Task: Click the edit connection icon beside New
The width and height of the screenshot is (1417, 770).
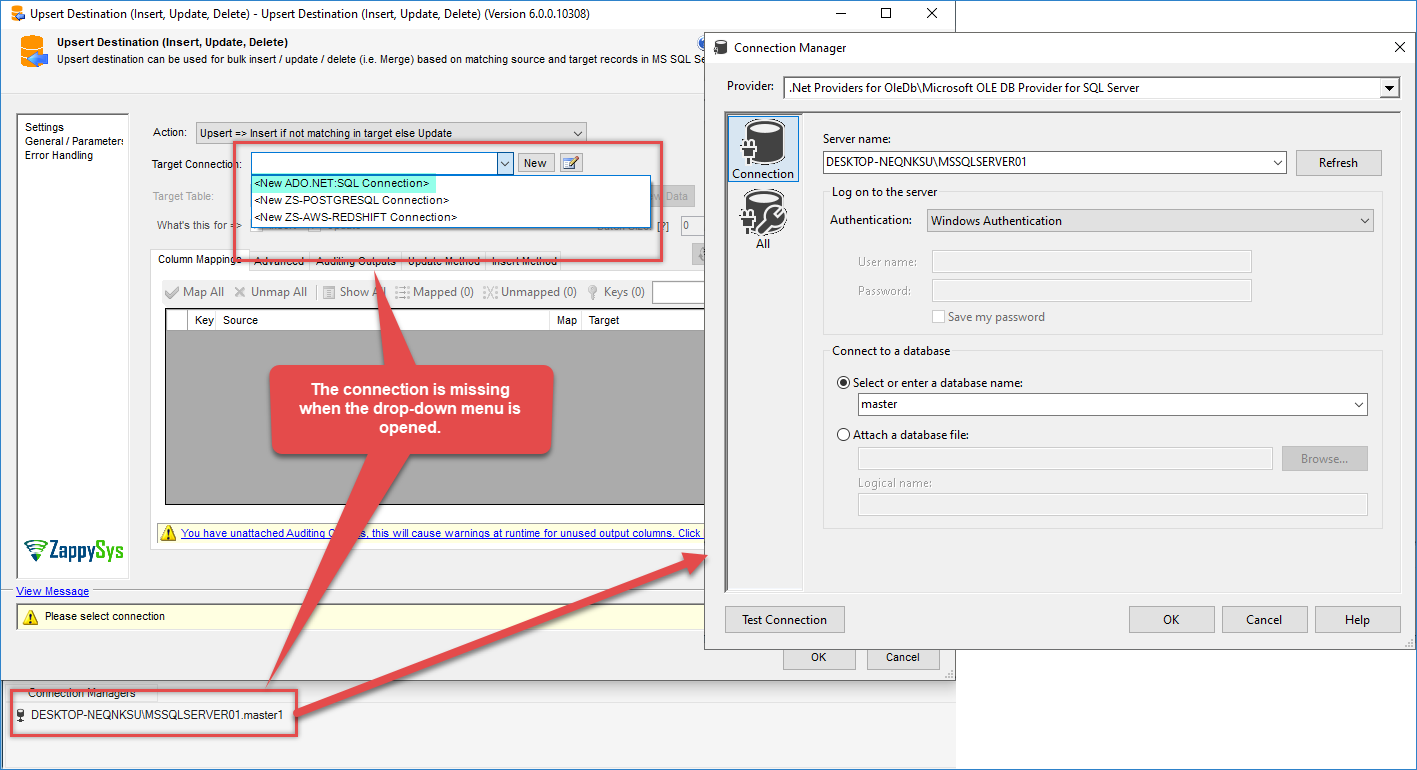Action: click(x=571, y=163)
